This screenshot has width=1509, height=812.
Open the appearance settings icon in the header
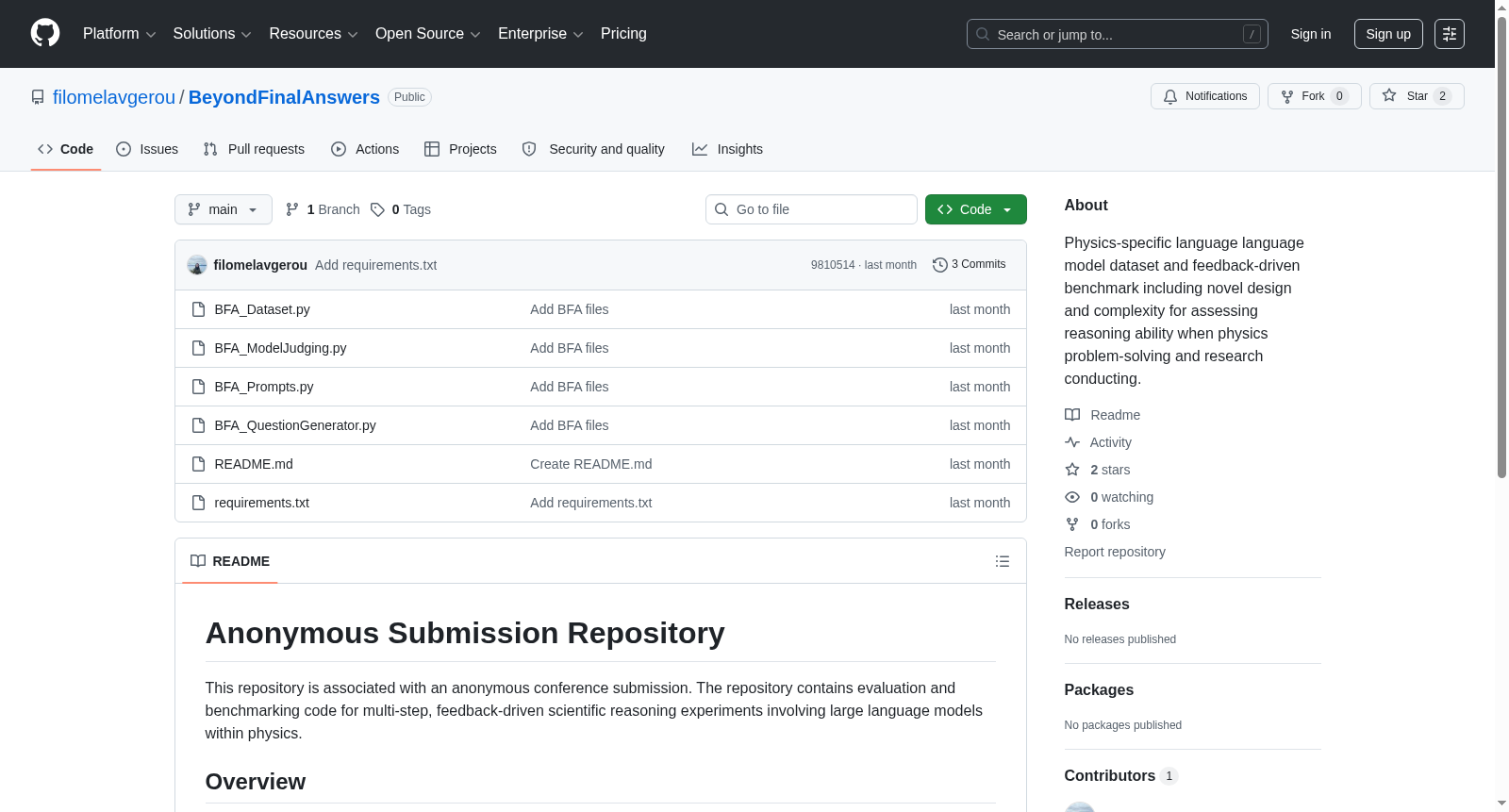1450,34
